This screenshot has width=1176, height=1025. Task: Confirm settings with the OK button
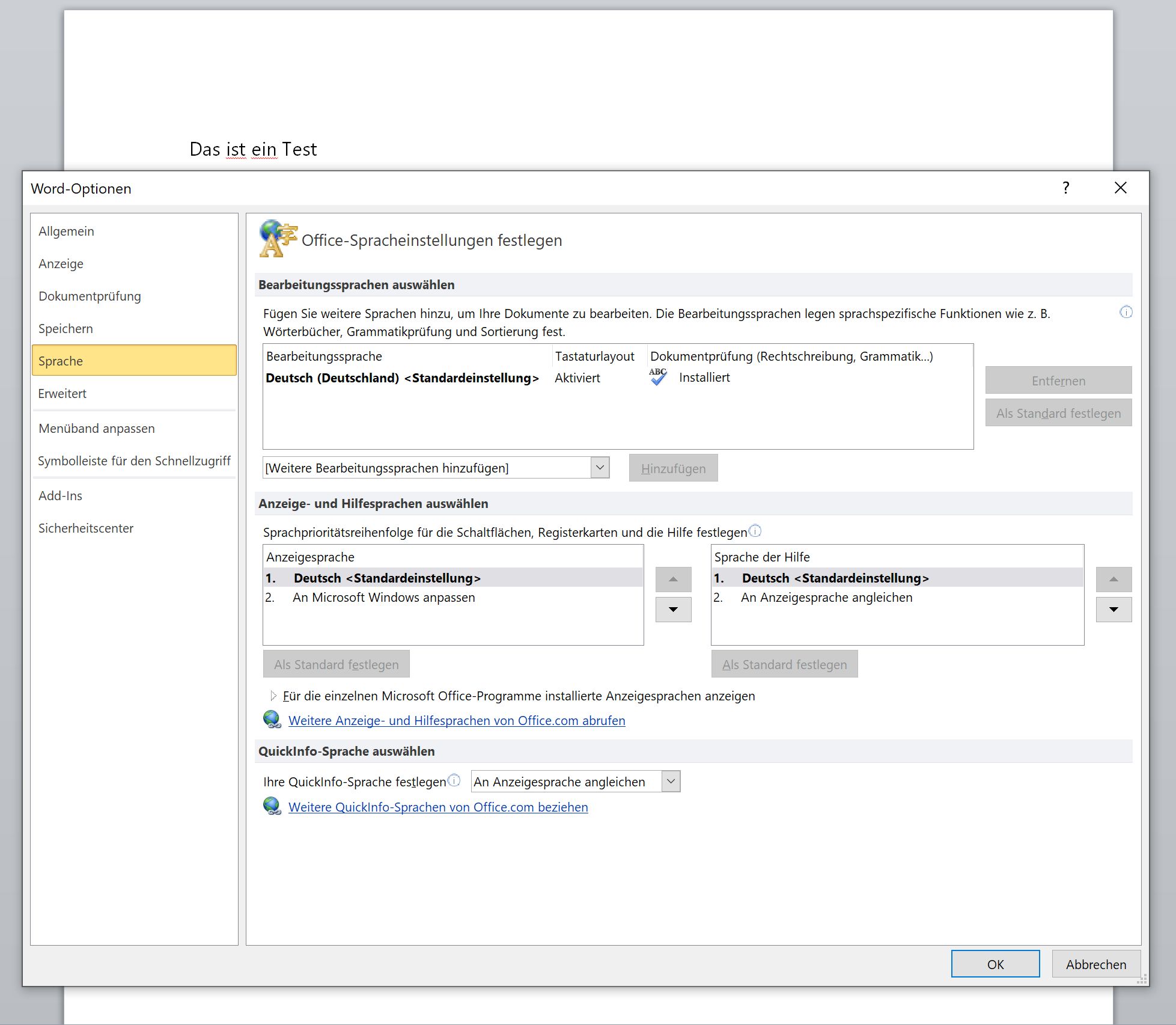pos(995,964)
